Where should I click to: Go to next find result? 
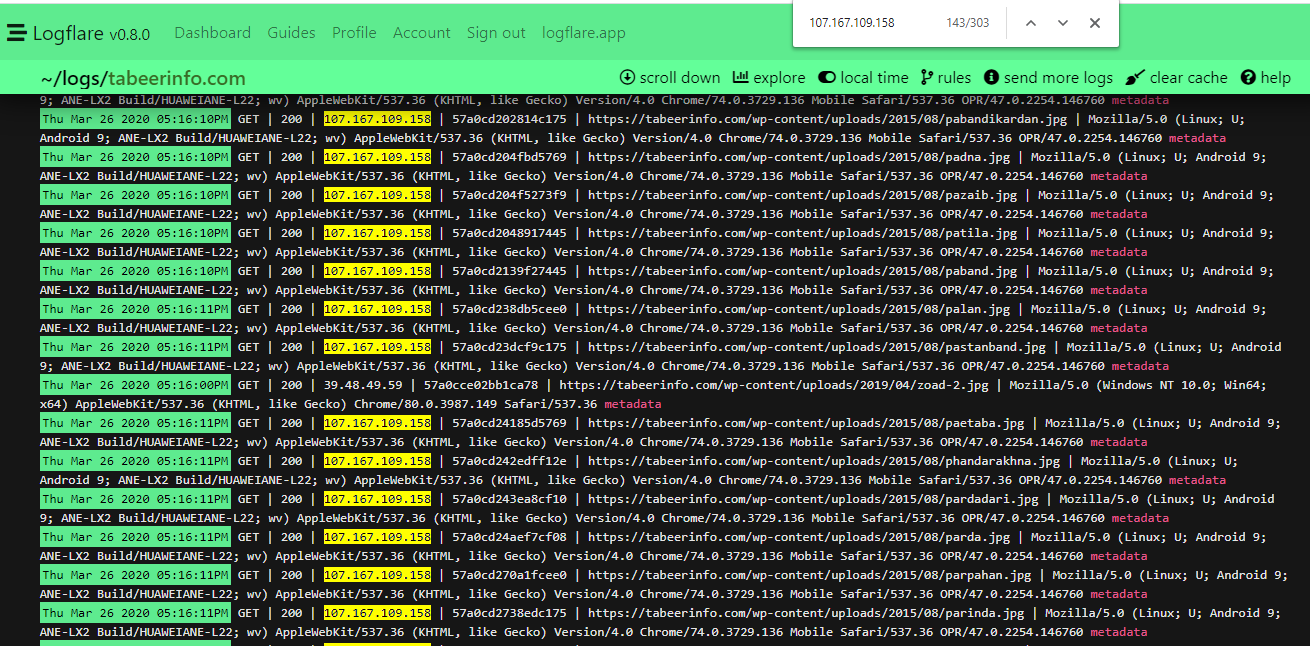1063,23
